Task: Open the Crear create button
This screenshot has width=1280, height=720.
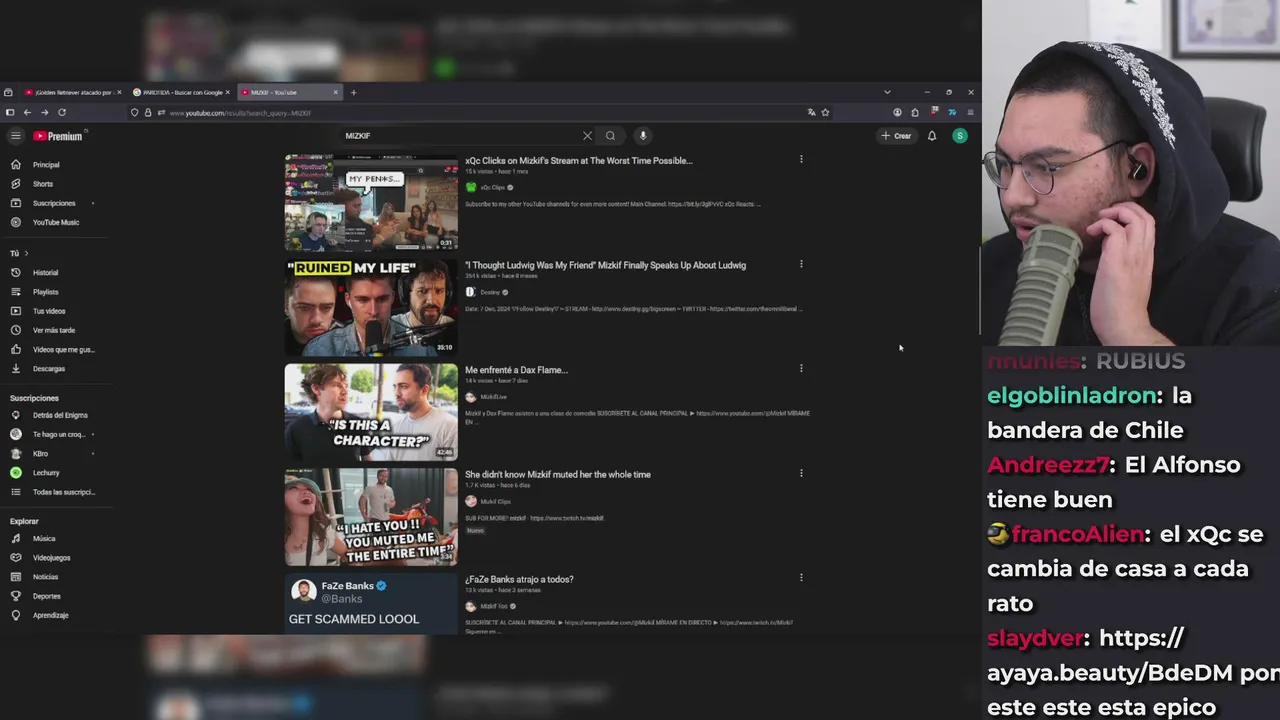Action: (x=897, y=136)
